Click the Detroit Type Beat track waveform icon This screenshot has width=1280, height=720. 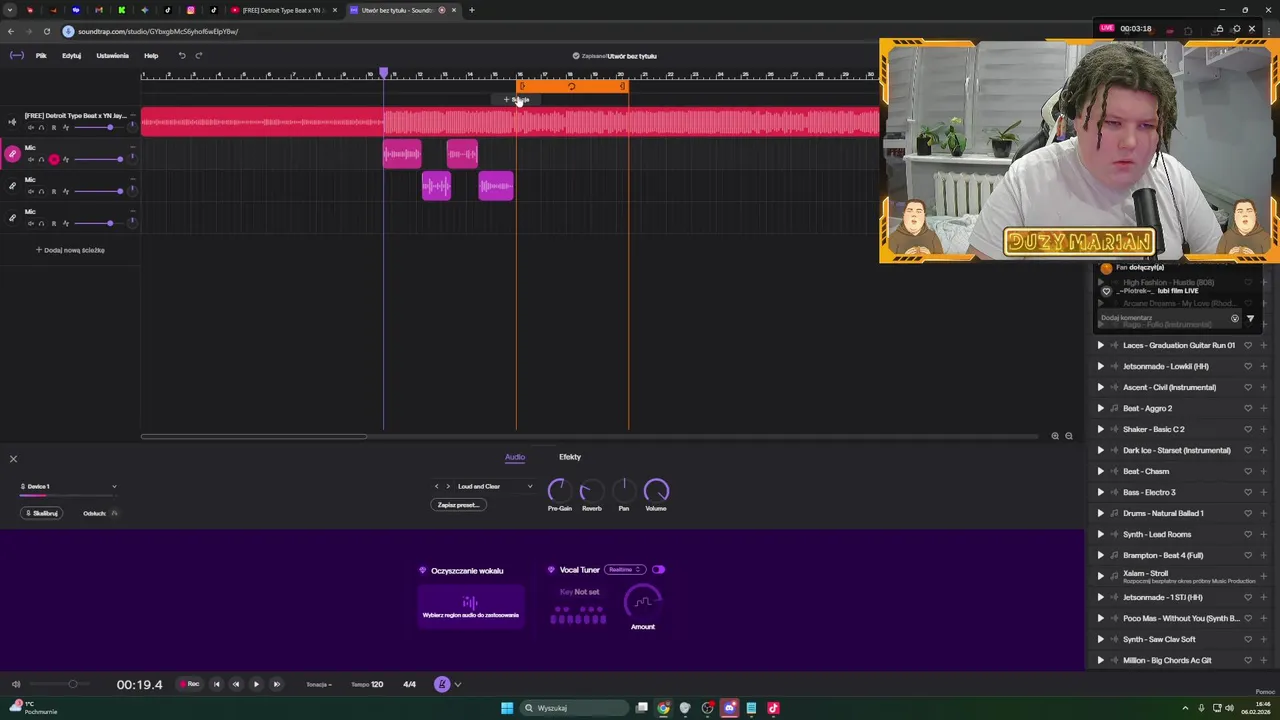coord(13,122)
